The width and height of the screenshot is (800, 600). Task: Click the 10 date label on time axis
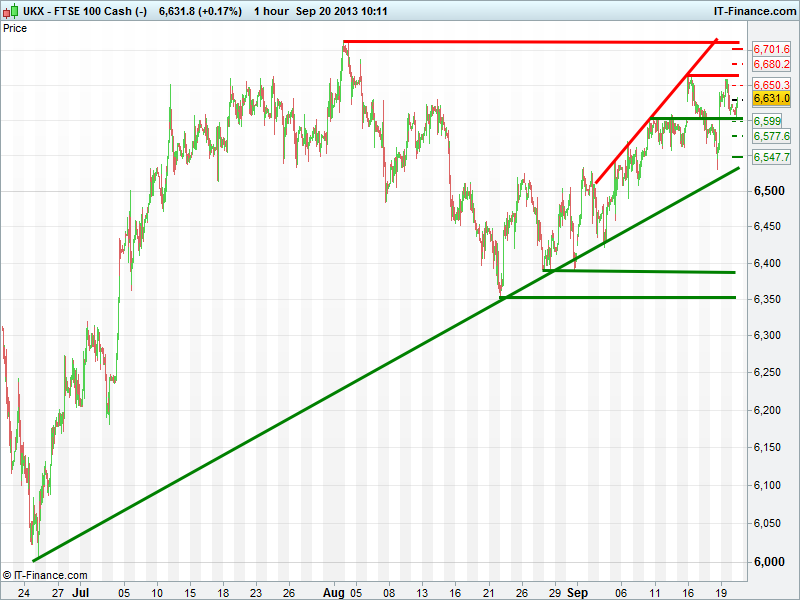click(x=157, y=593)
